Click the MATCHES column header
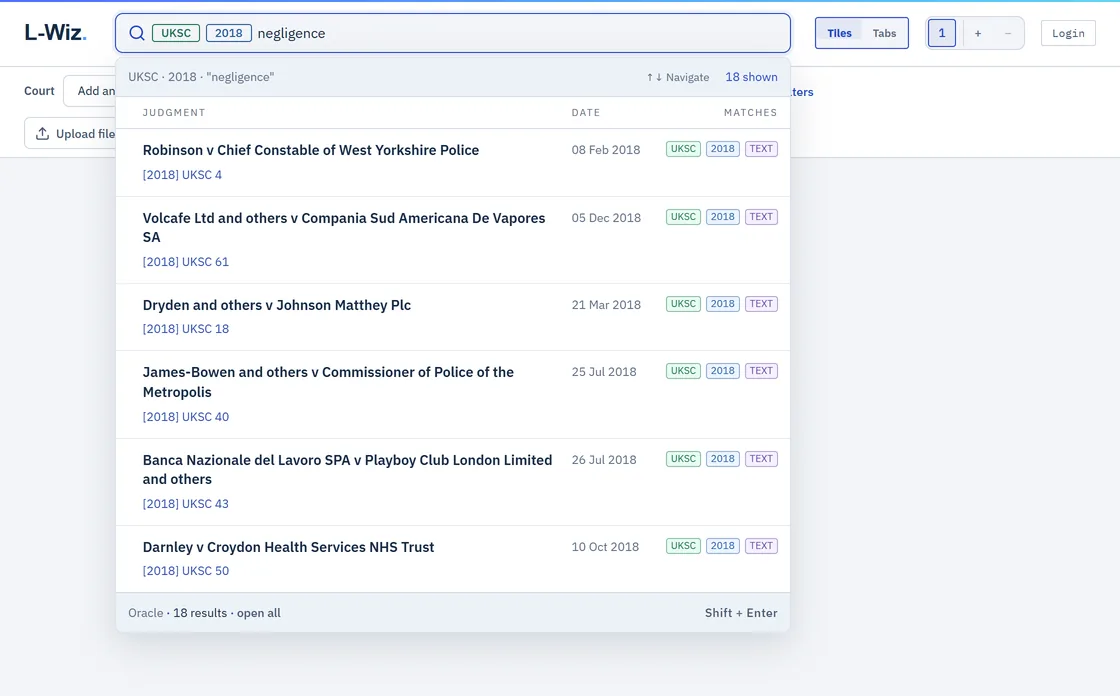The image size is (1120, 696). pos(750,112)
